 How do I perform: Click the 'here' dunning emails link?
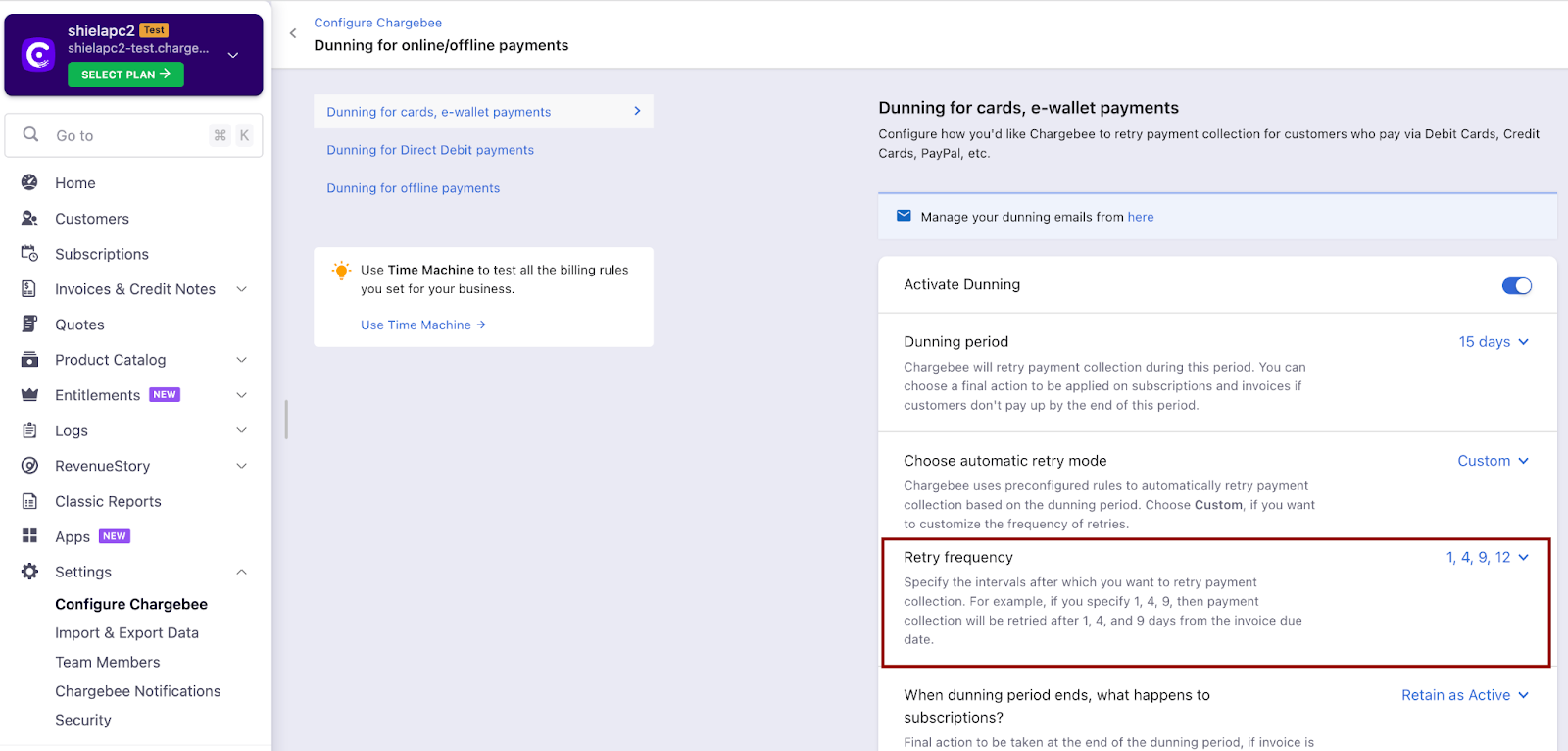click(1140, 217)
